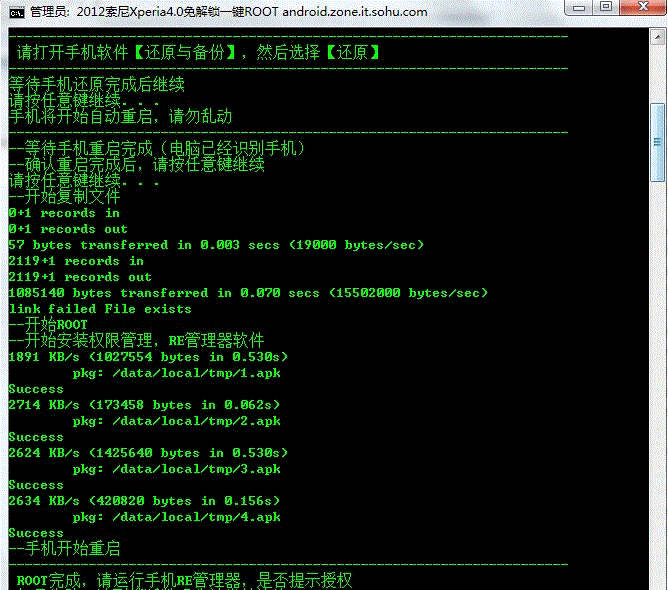
Task: Click line '1891 KB/s (1027554 bytes in 0.530s)'
Action: coord(148,357)
